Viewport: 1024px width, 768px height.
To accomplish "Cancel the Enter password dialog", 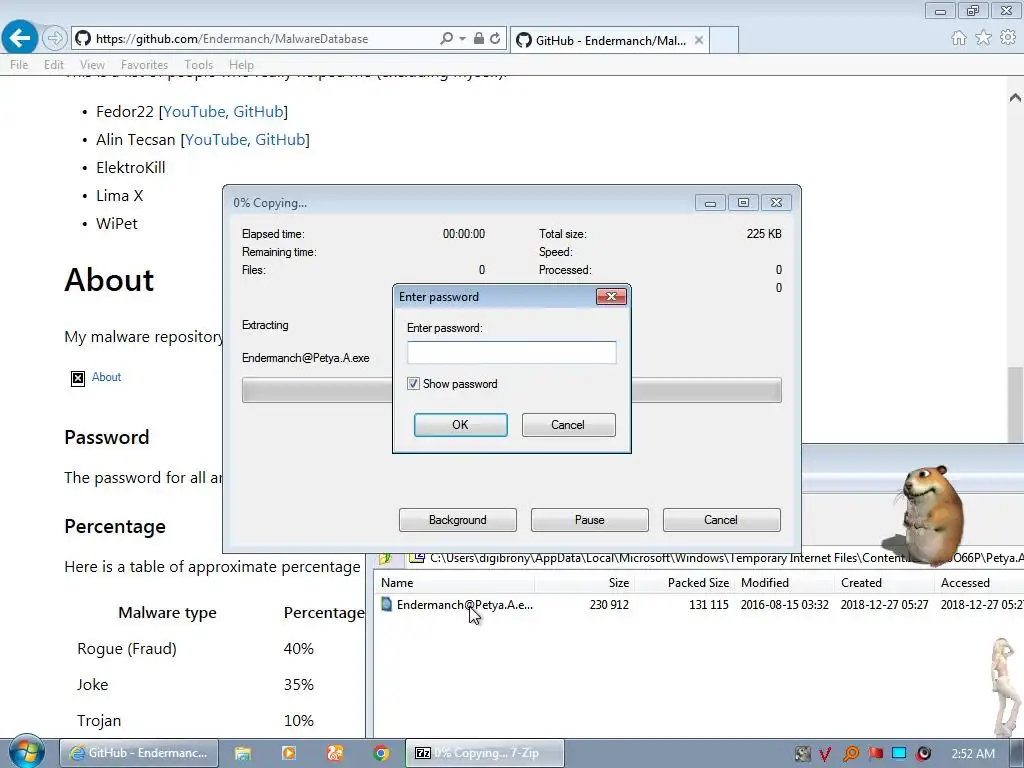I will click(x=568, y=424).
